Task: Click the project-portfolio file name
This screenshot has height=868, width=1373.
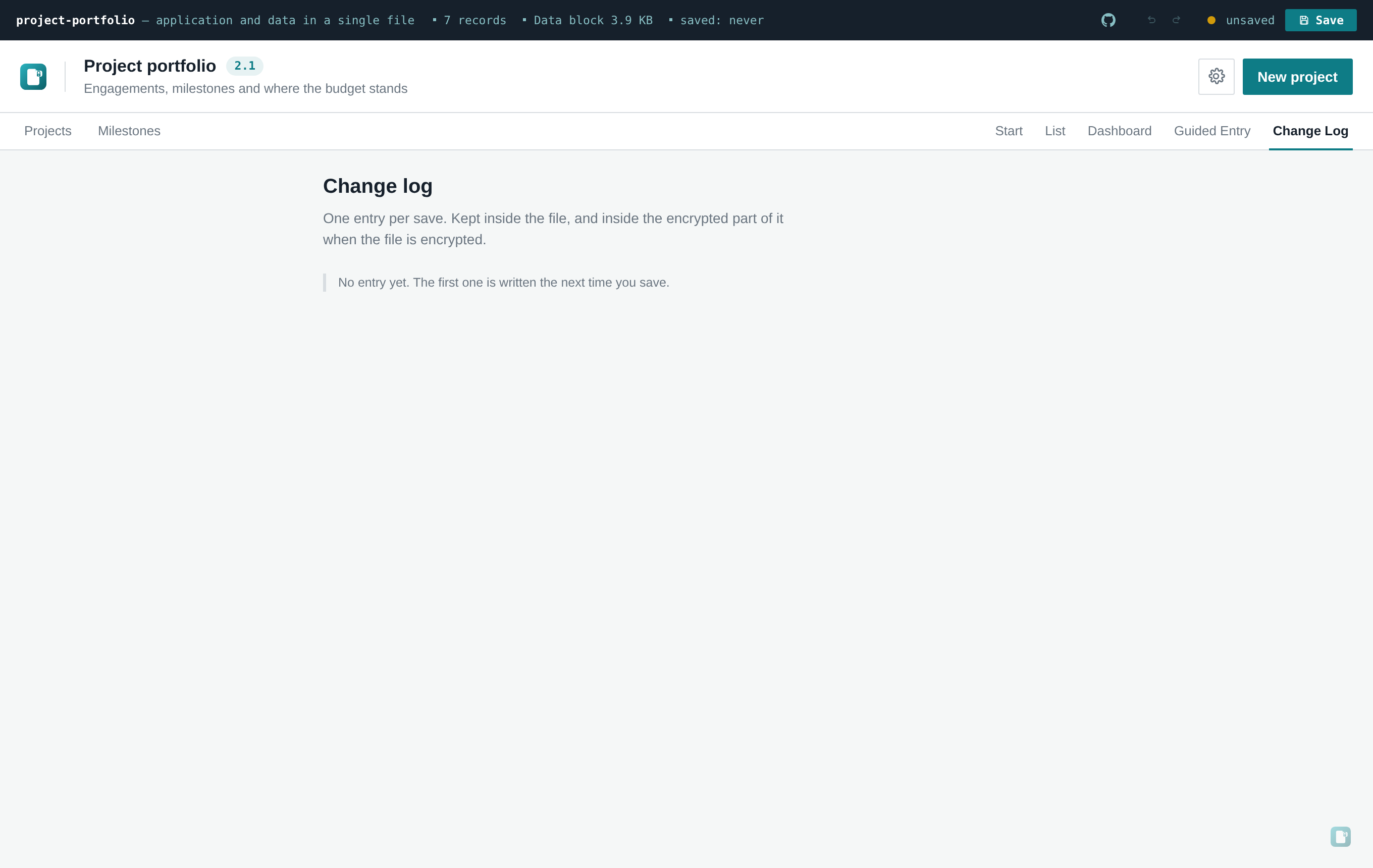Action: click(x=75, y=21)
